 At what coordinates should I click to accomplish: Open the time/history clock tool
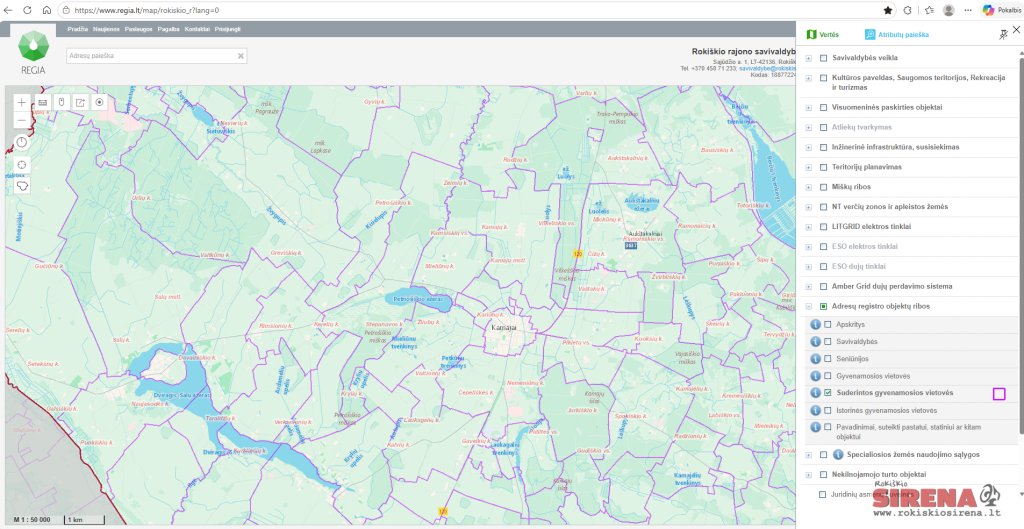22,142
